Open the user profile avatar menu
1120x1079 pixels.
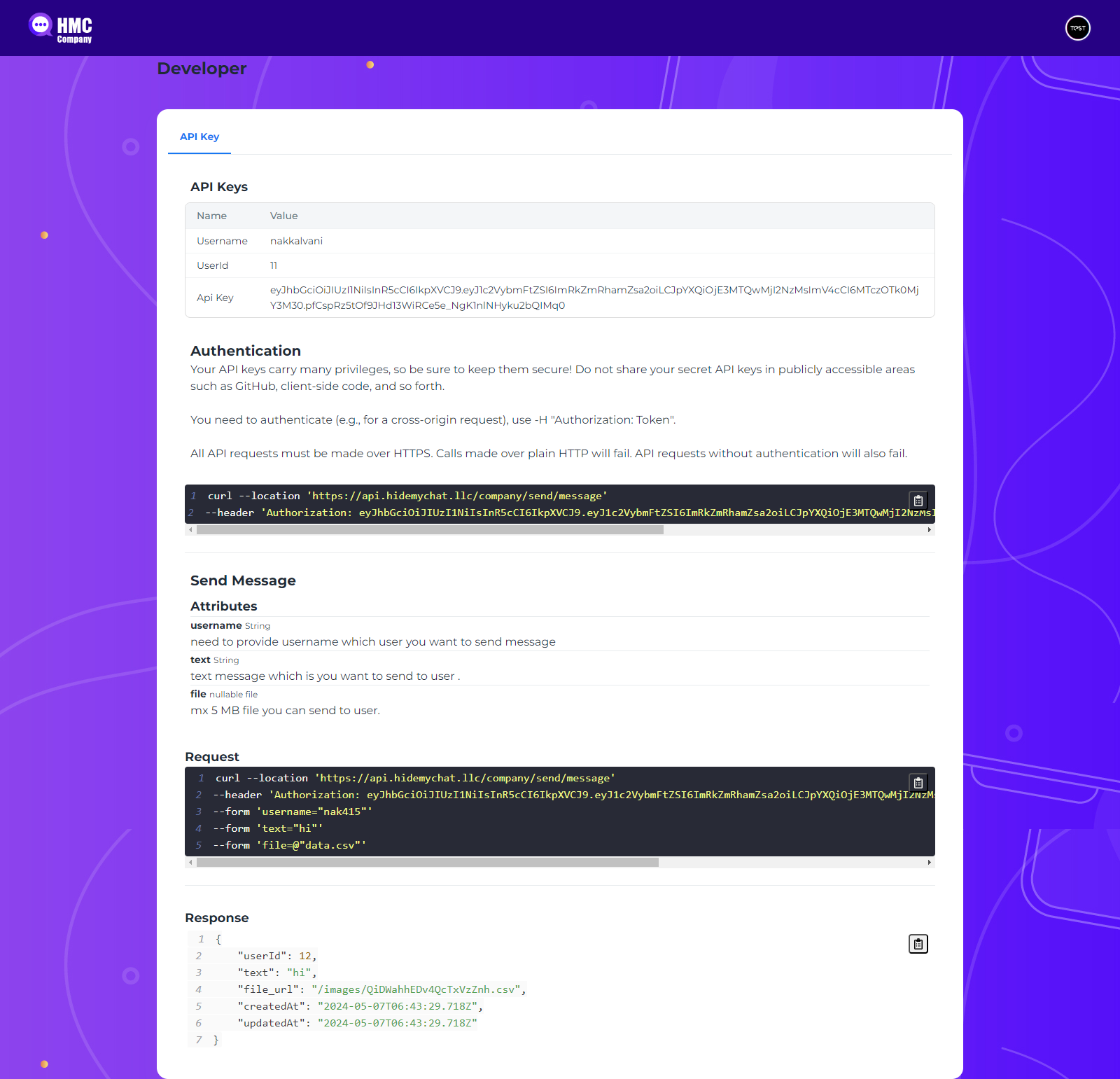pos(1077,28)
